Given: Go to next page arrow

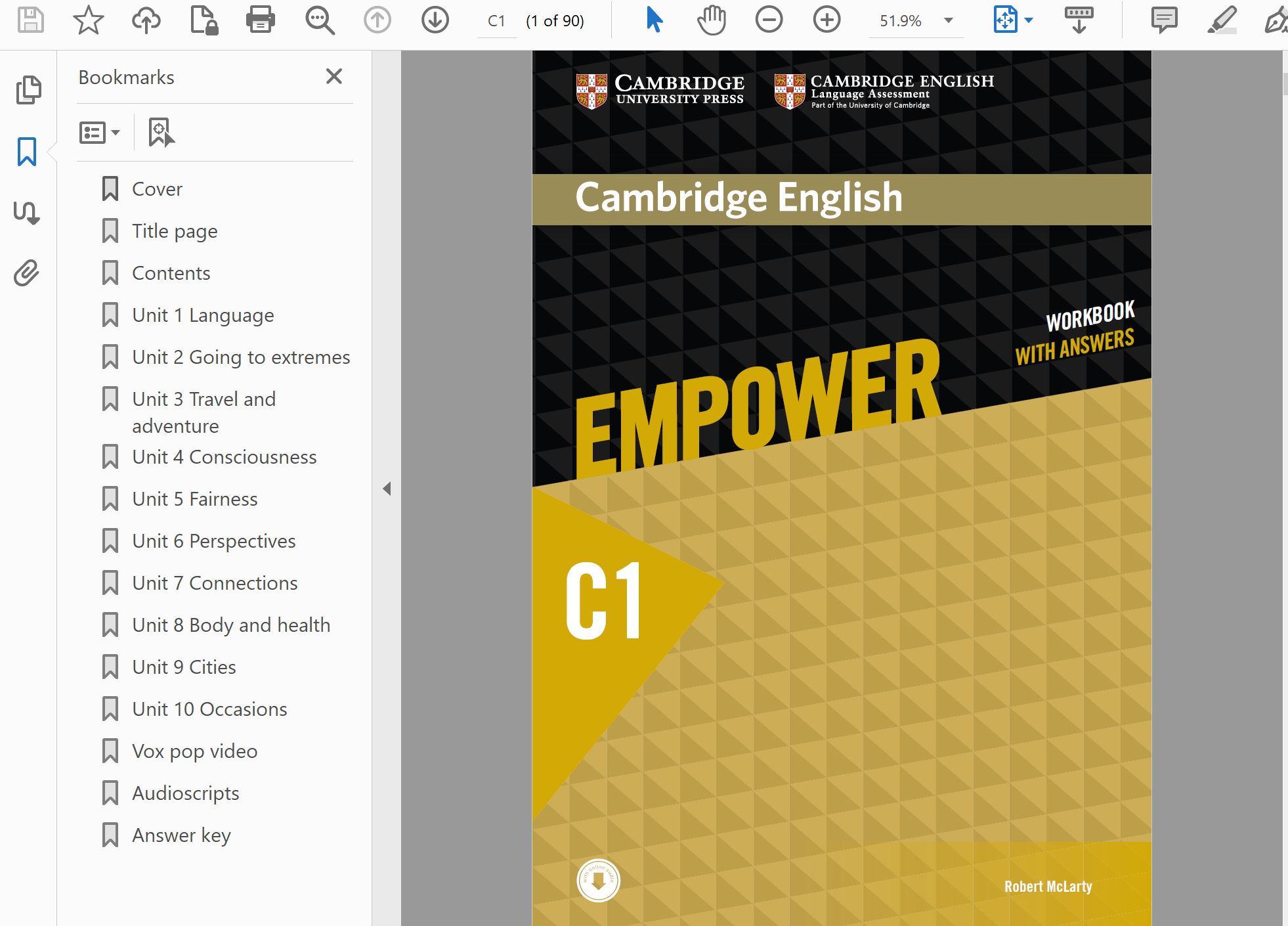Looking at the screenshot, I should 435,20.
